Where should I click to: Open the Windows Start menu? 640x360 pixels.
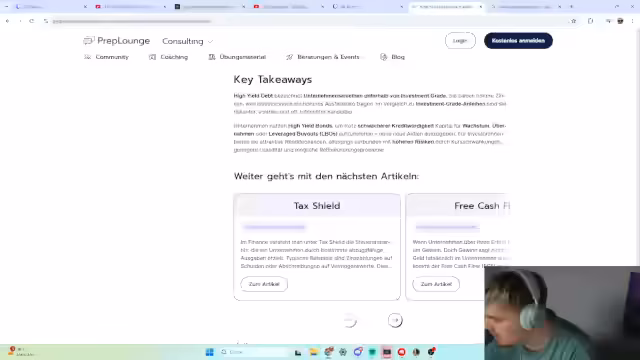point(210,352)
